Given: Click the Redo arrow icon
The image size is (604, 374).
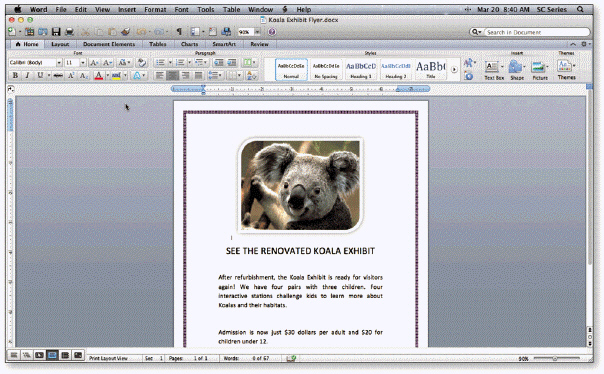Looking at the screenshot, I should [158, 32].
